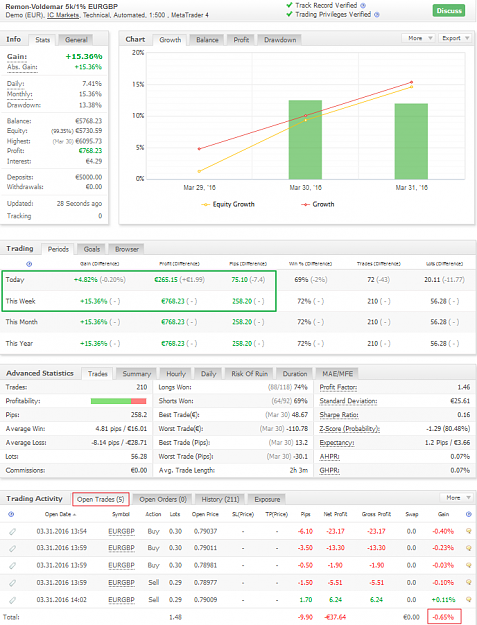Click the Standard Deviation label link
This screenshot has width=477, height=625.
(x=348, y=401)
